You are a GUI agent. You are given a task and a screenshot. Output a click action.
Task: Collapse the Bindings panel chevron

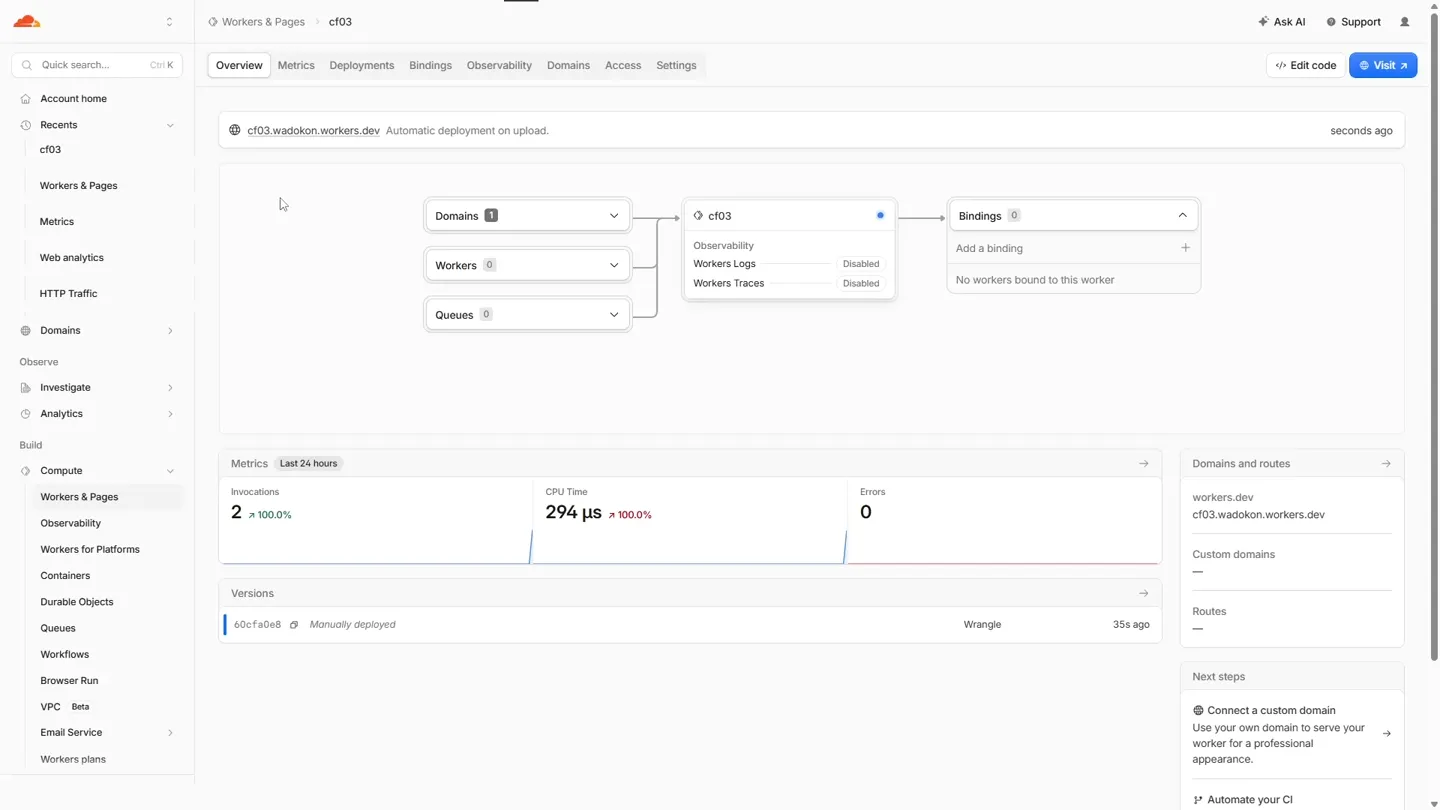(1182, 216)
